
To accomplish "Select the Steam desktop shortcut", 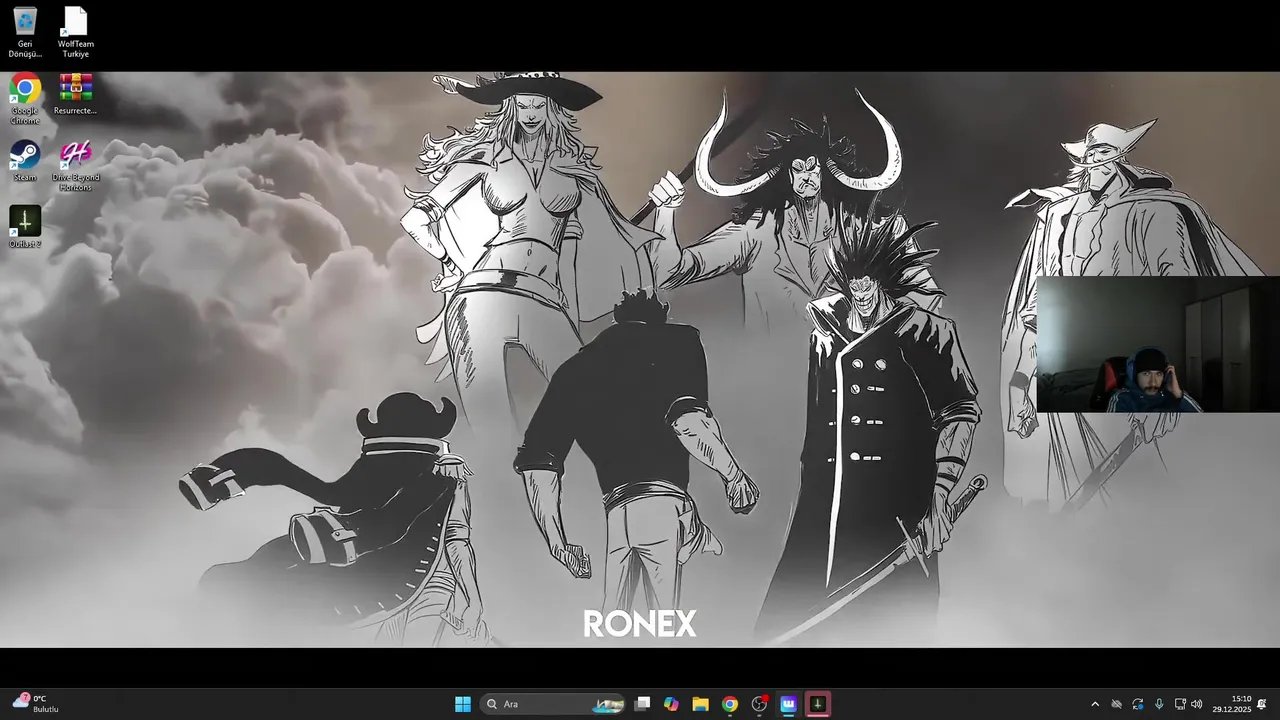I will click(x=25, y=161).
